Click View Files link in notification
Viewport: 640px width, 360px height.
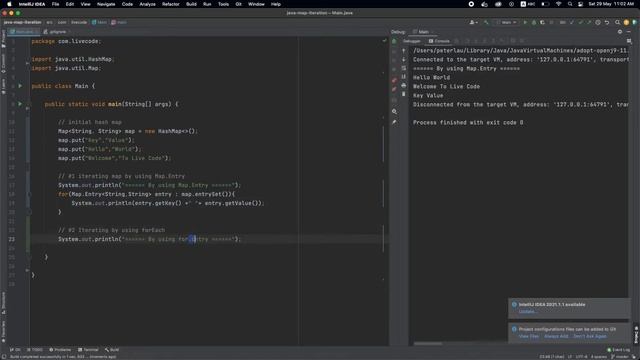529,336
